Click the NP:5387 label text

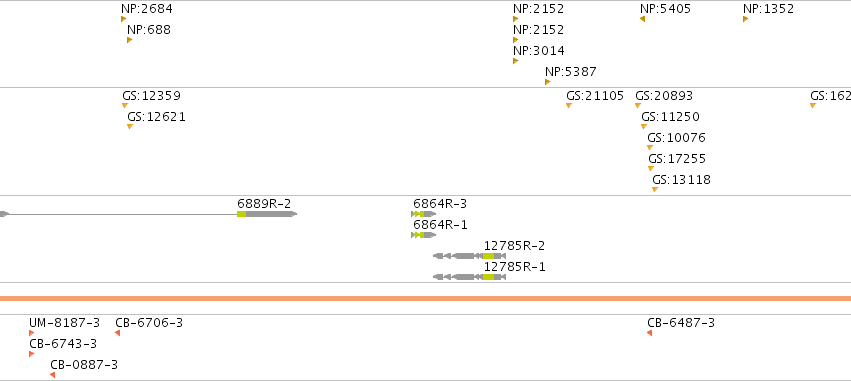click(x=571, y=72)
